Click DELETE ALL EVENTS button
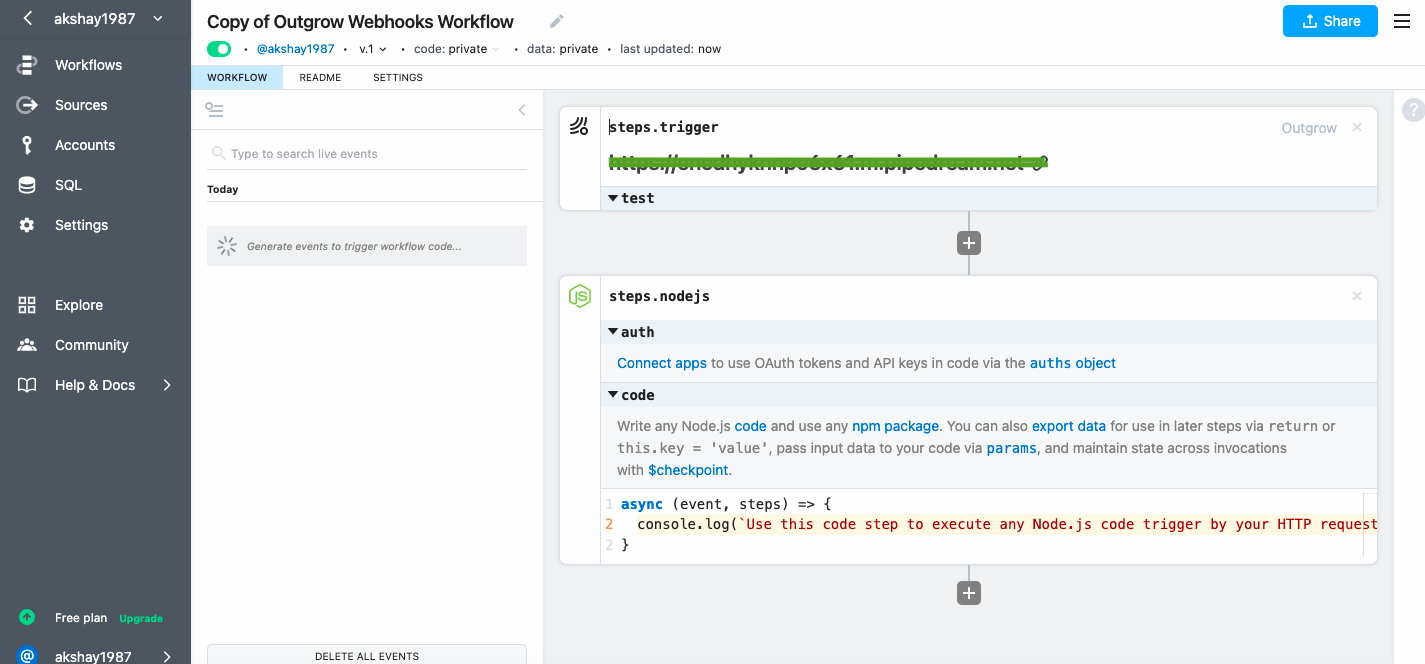The height and width of the screenshot is (664, 1425). tap(367, 655)
